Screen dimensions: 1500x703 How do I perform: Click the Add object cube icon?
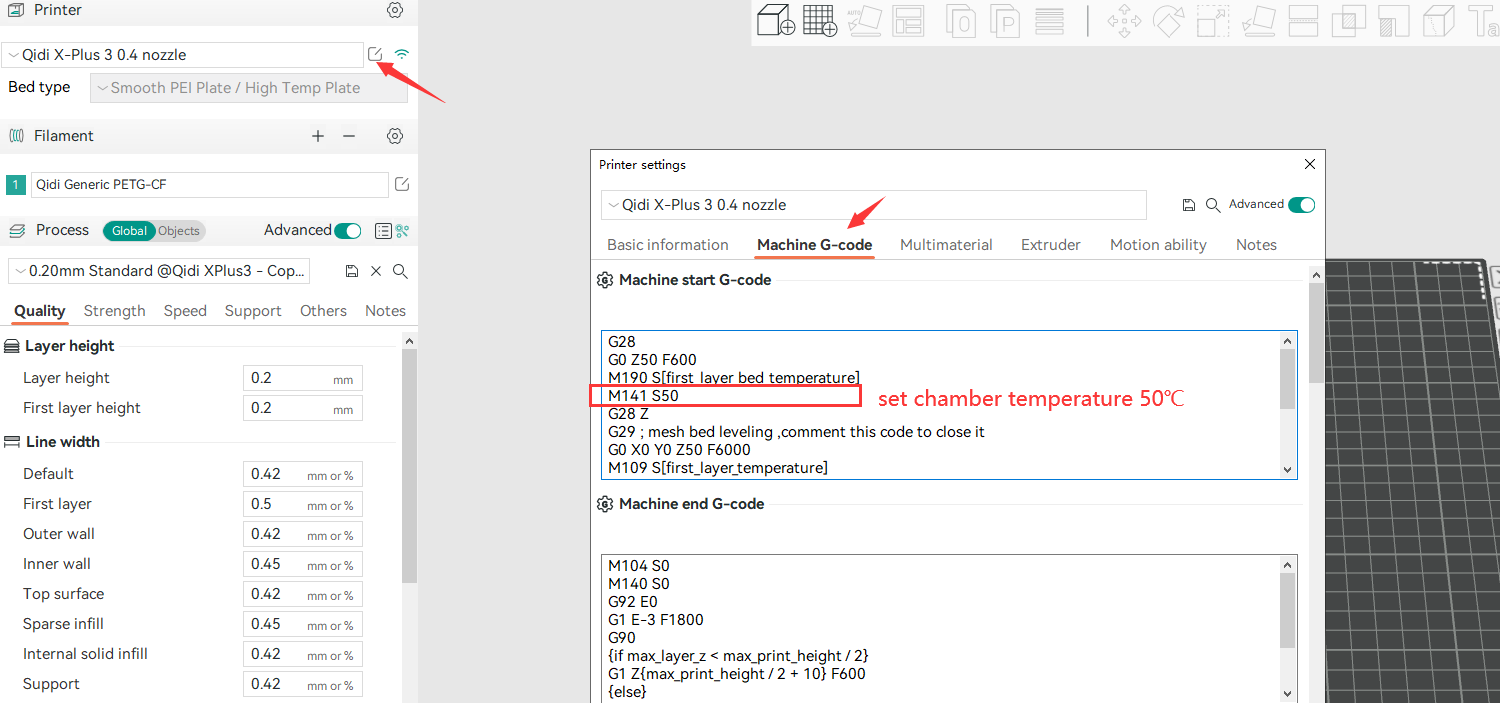pos(776,21)
